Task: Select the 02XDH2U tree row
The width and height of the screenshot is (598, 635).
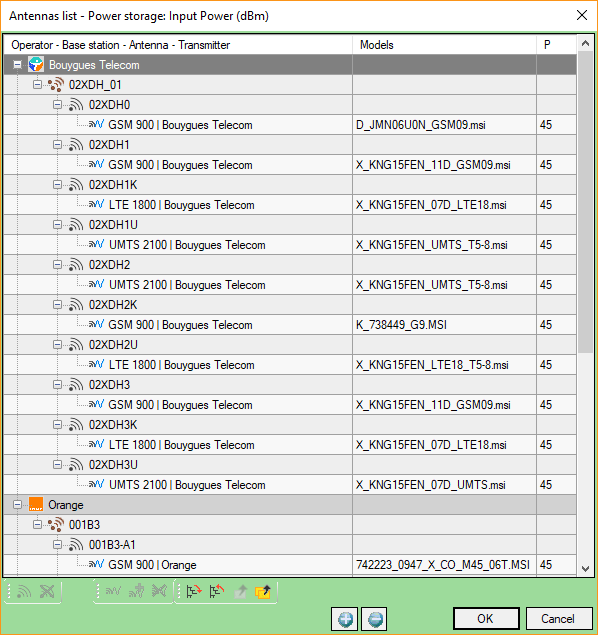Action: (x=290, y=345)
